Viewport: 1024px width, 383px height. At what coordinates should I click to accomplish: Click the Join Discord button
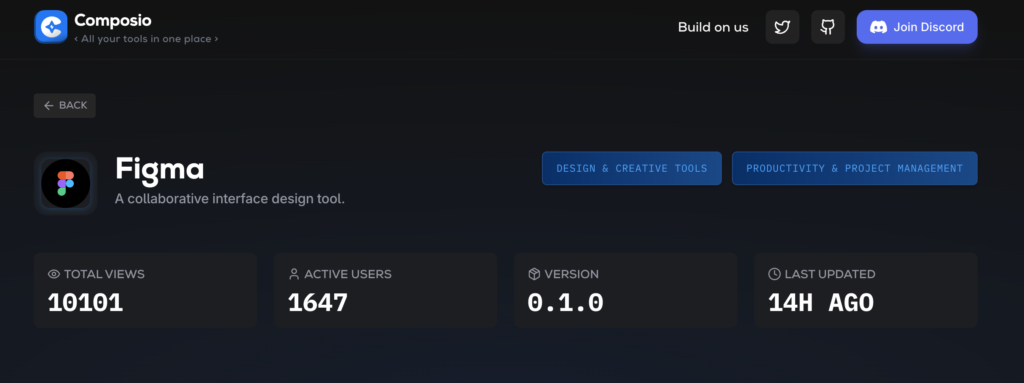pos(917,27)
